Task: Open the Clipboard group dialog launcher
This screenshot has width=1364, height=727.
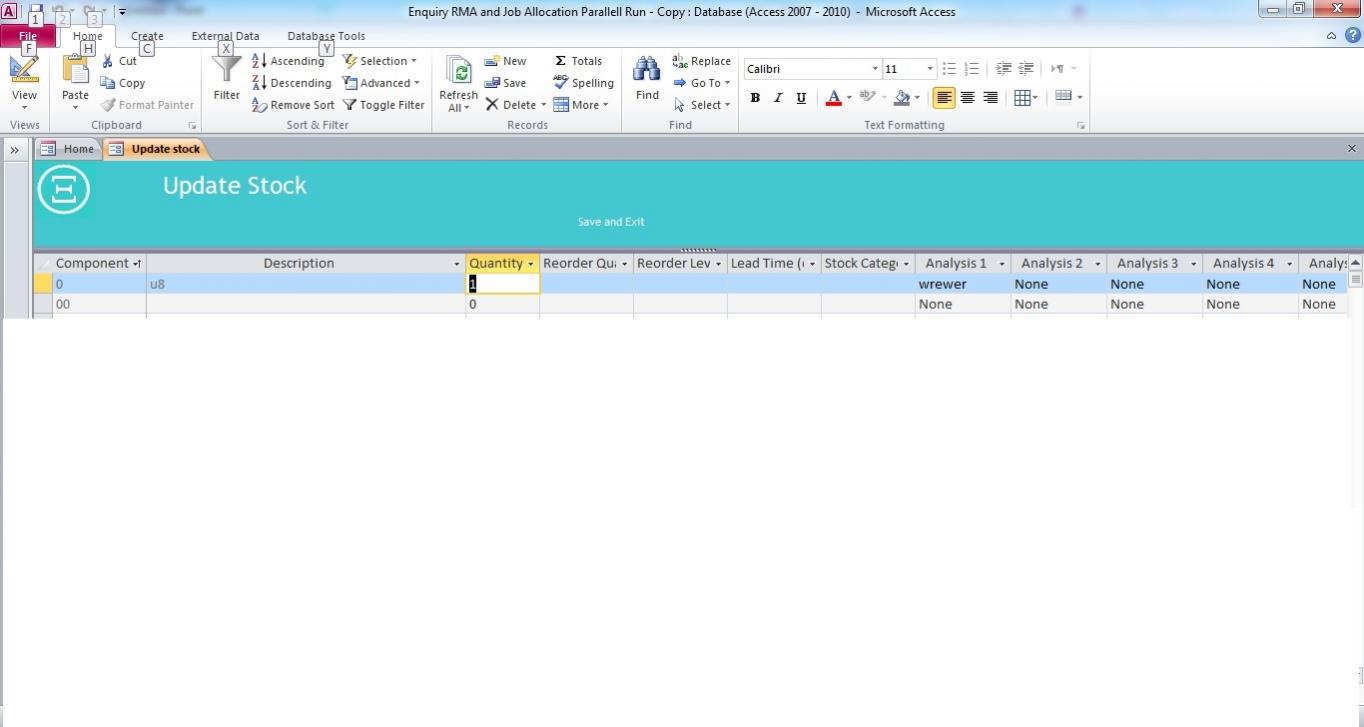Action: coord(192,126)
